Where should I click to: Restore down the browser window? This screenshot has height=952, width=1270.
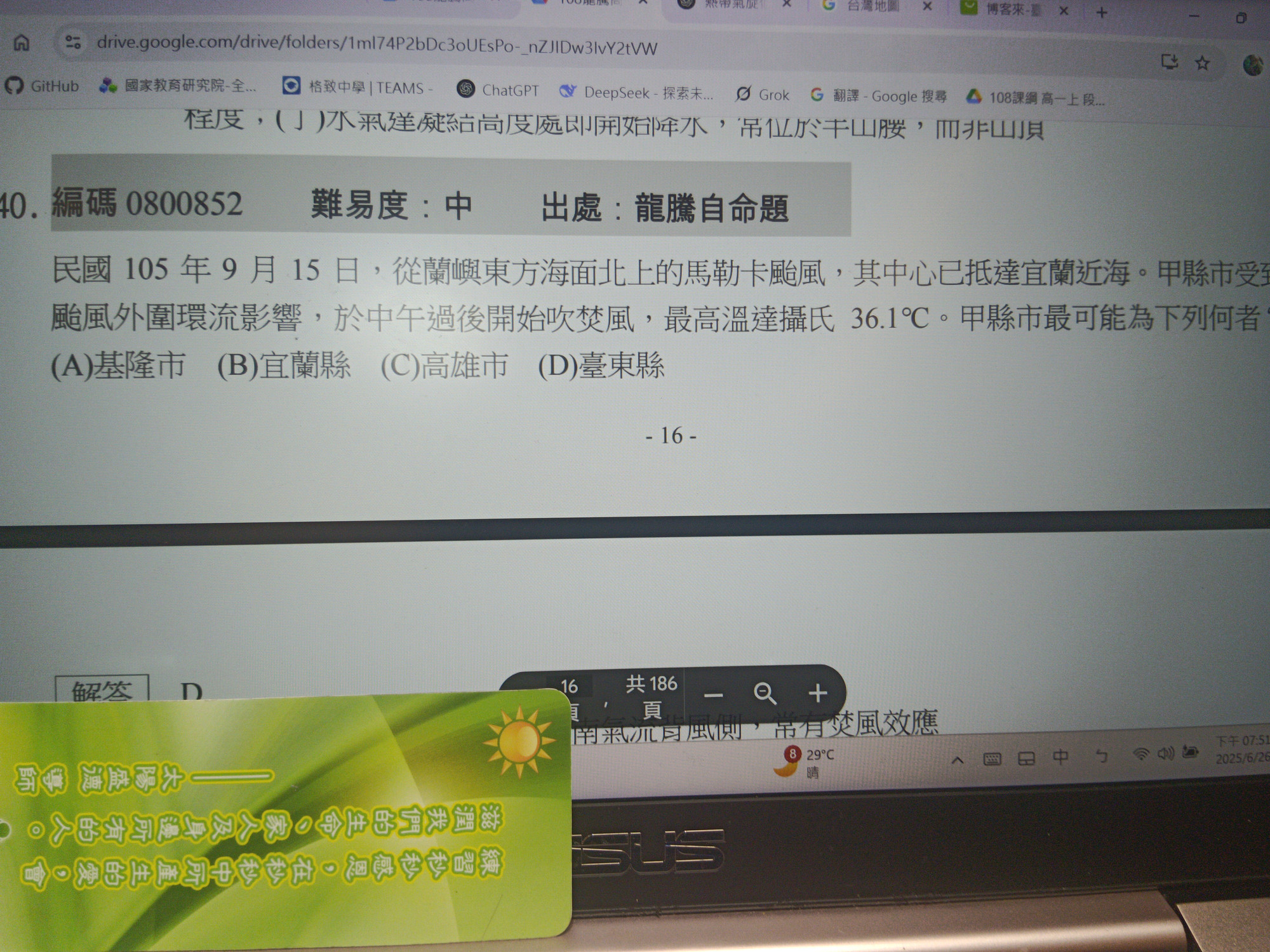[1241, 18]
